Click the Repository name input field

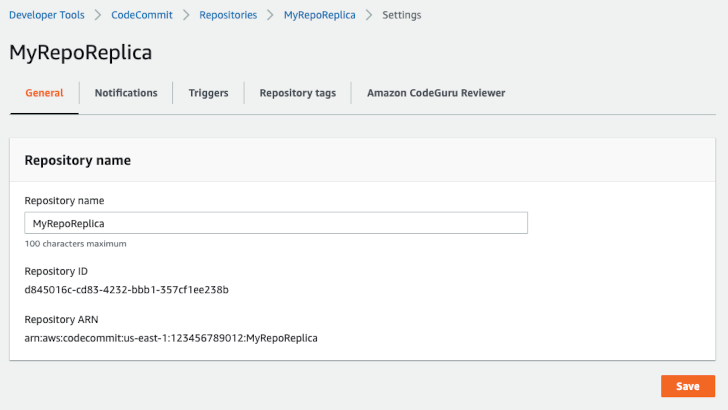pyautogui.click(x=276, y=223)
